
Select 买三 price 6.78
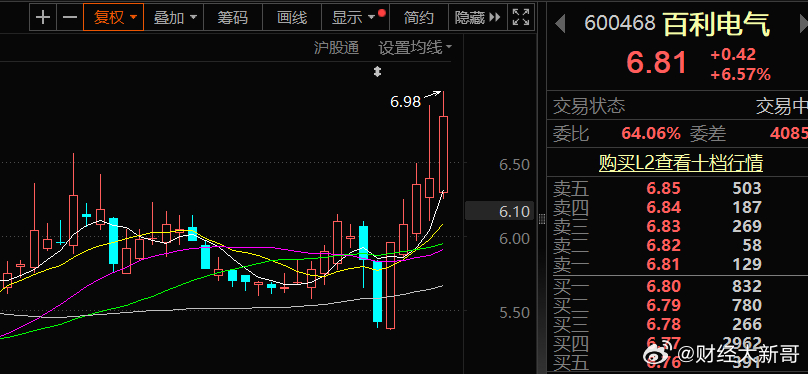tap(664, 324)
